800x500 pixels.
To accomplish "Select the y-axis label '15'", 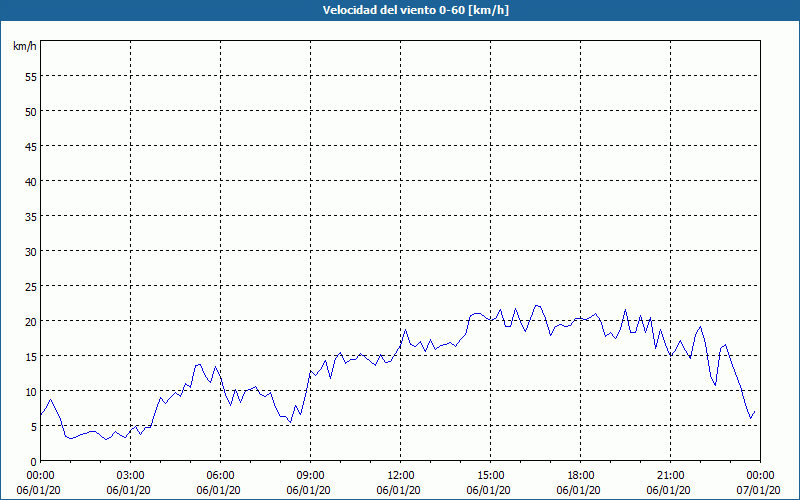I will click(31, 356).
